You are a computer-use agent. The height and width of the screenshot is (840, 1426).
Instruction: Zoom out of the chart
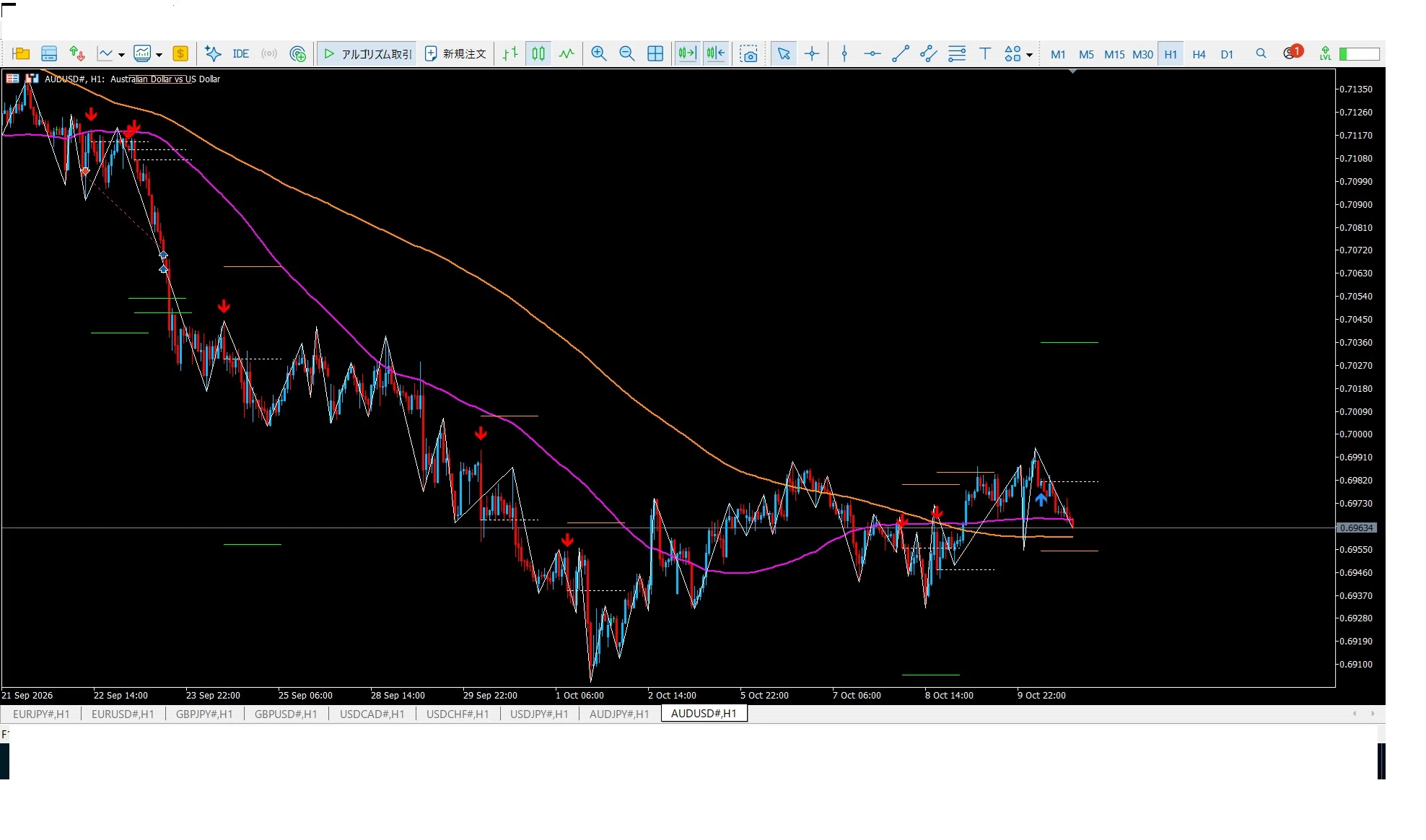pyautogui.click(x=626, y=53)
